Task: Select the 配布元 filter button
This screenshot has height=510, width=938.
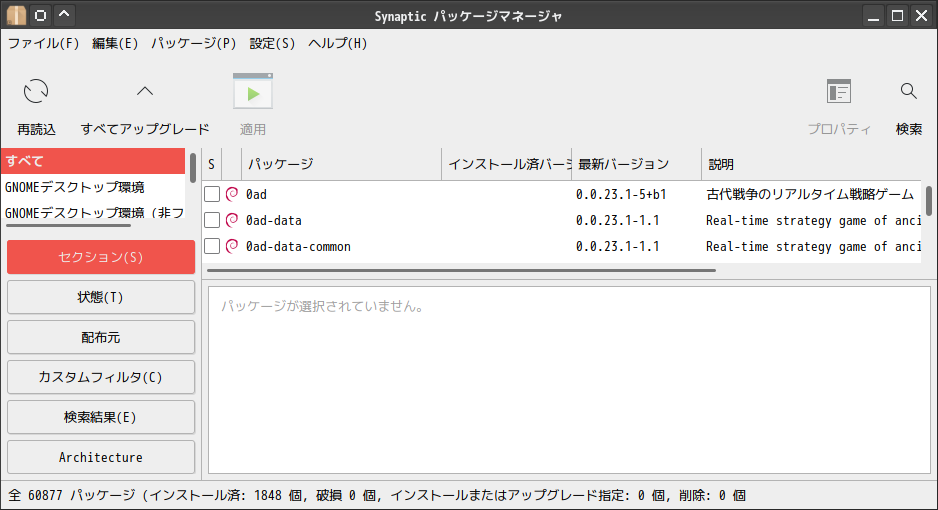Action: click(101, 337)
